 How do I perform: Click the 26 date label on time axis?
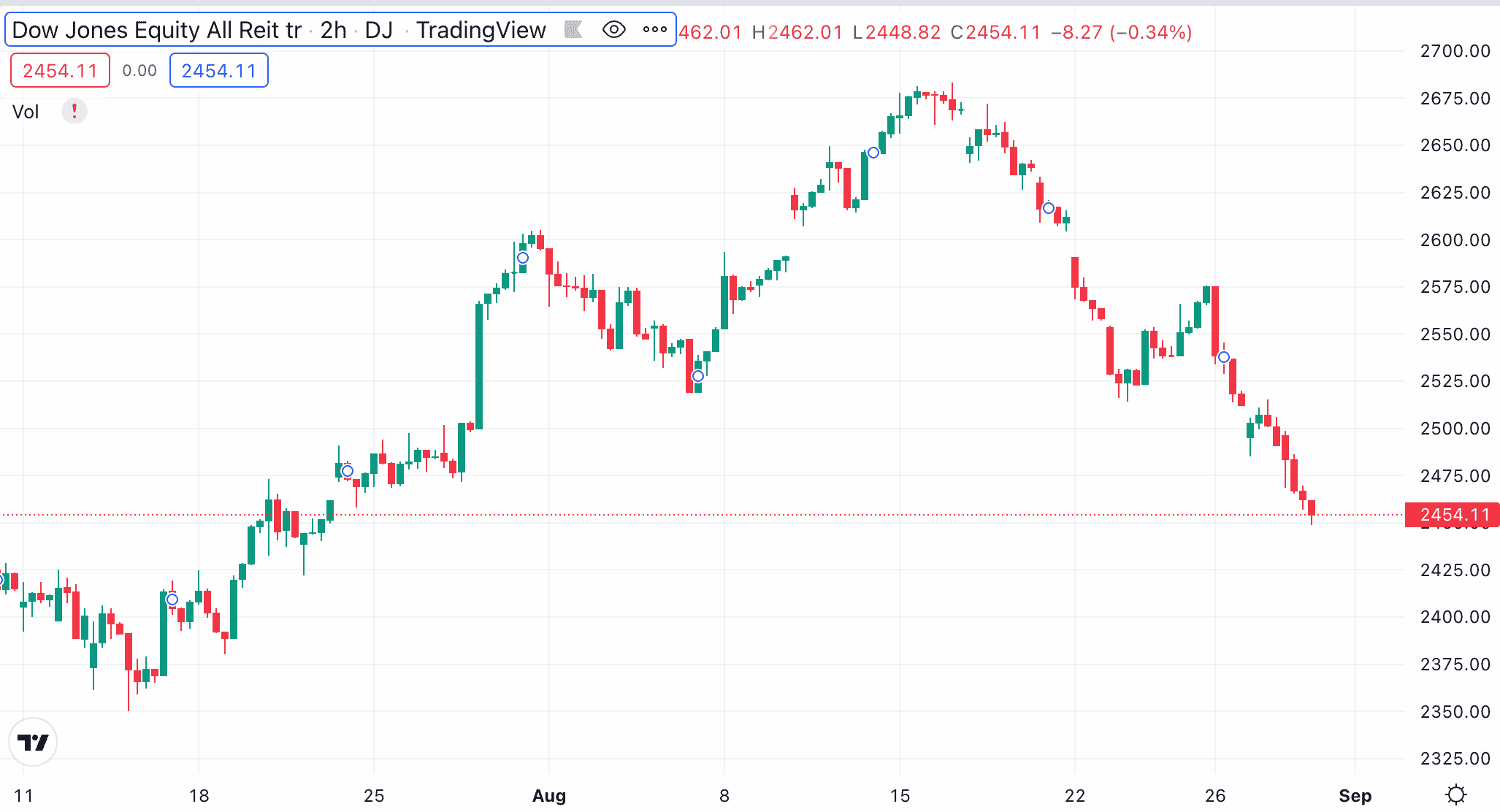pyautogui.click(x=1215, y=795)
